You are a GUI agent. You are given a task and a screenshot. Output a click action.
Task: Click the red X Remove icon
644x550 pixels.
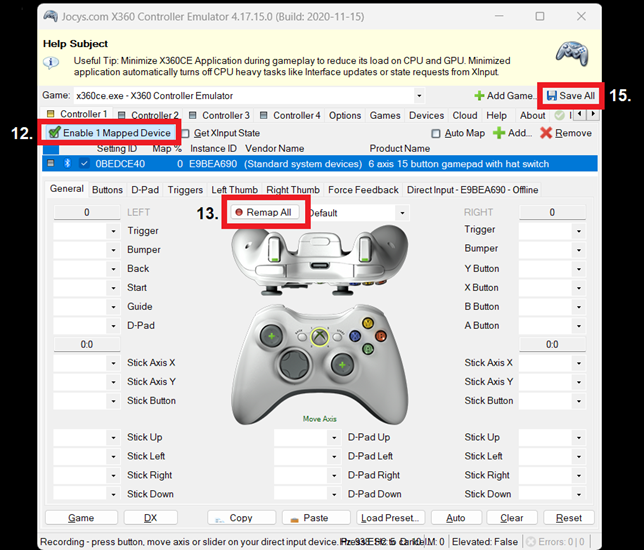(x=546, y=133)
